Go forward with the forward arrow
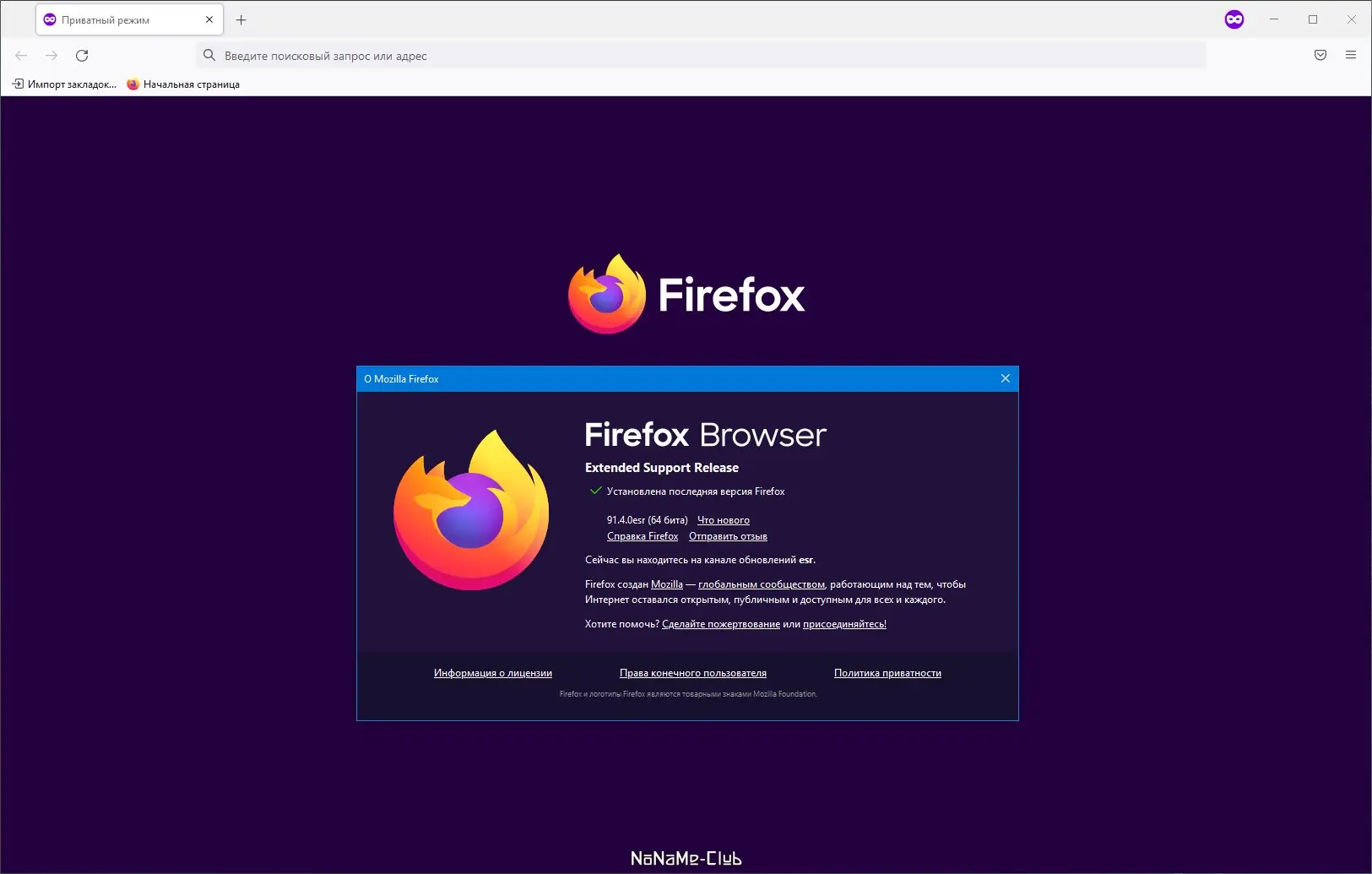Image resolution: width=1372 pixels, height=874 pixels. (52, 56)
